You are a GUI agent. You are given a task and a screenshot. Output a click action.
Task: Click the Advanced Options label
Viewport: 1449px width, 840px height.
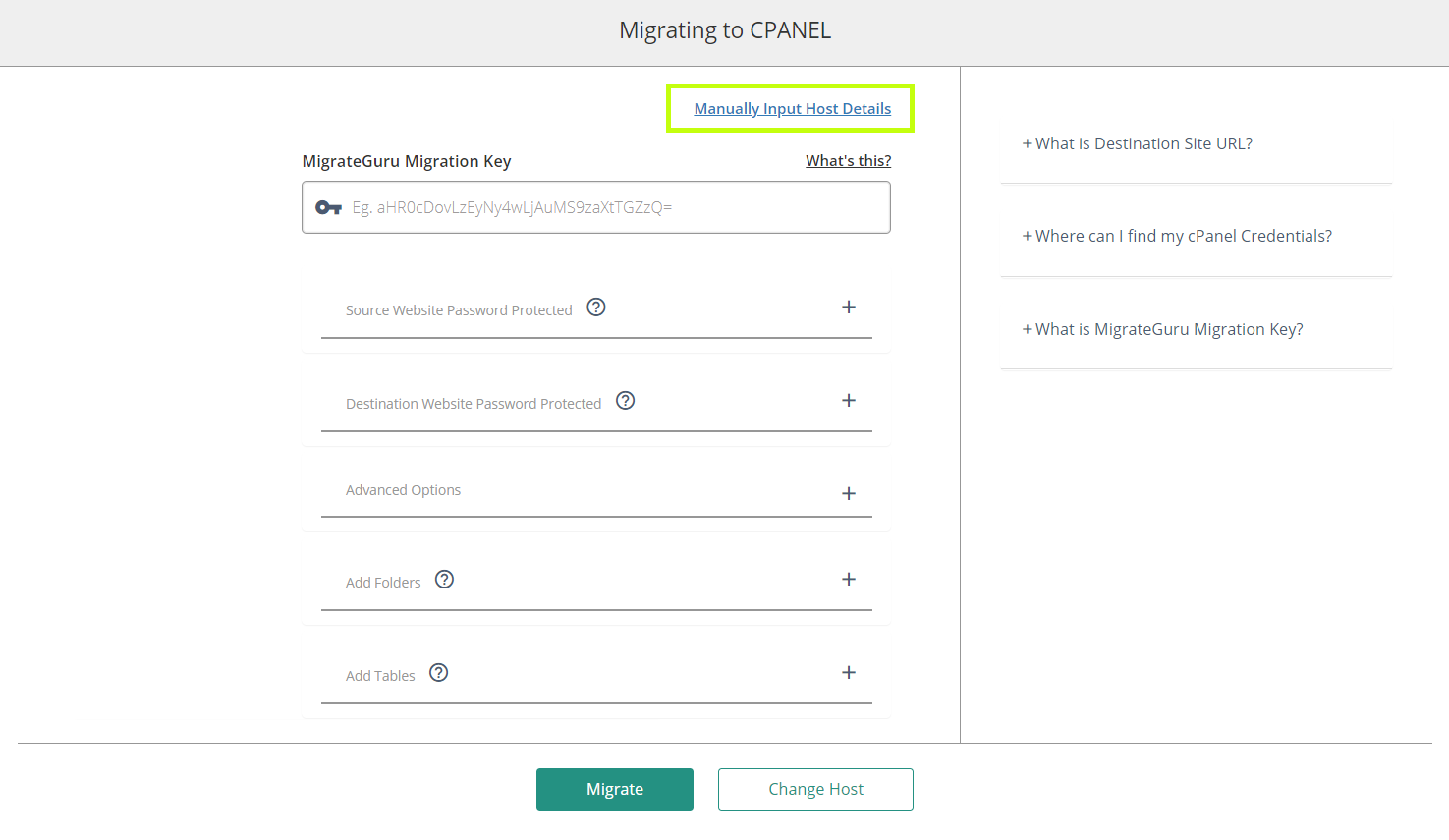click(x=403, y=490)
